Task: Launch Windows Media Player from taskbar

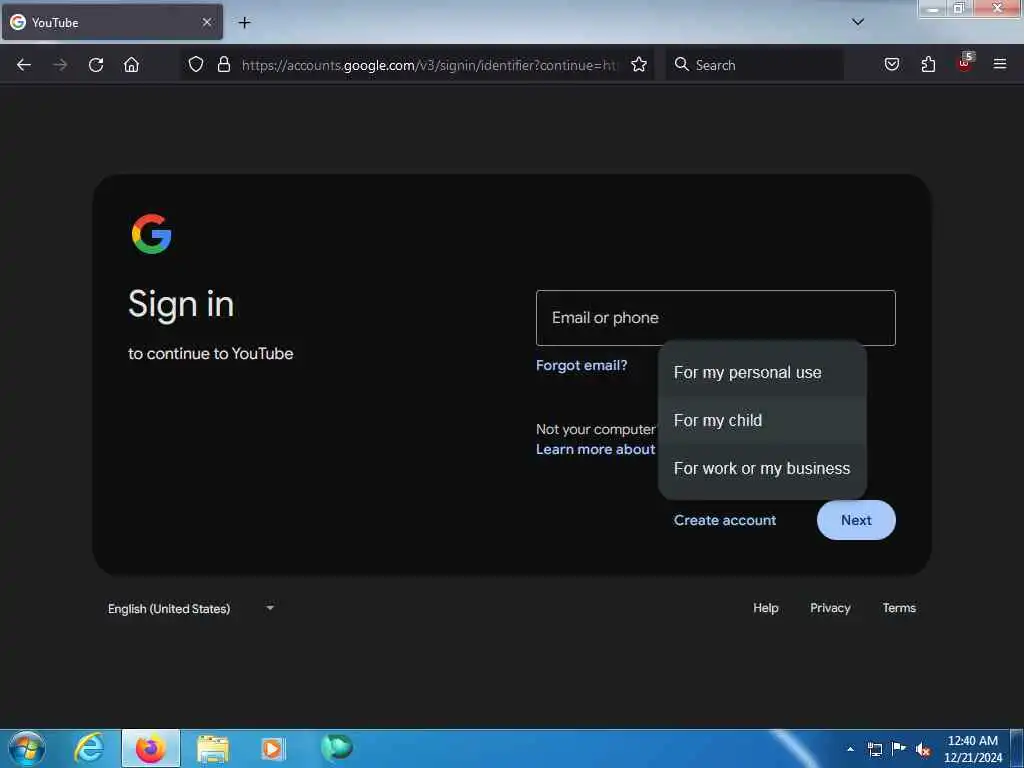Action: click(273, 748)
